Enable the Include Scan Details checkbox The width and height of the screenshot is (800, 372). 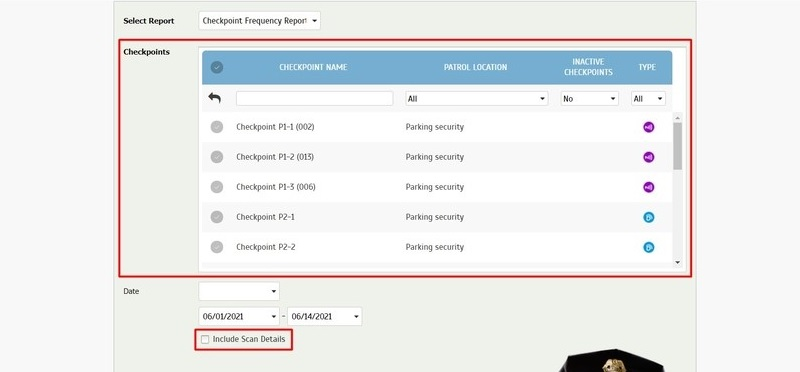click(205, 339)
